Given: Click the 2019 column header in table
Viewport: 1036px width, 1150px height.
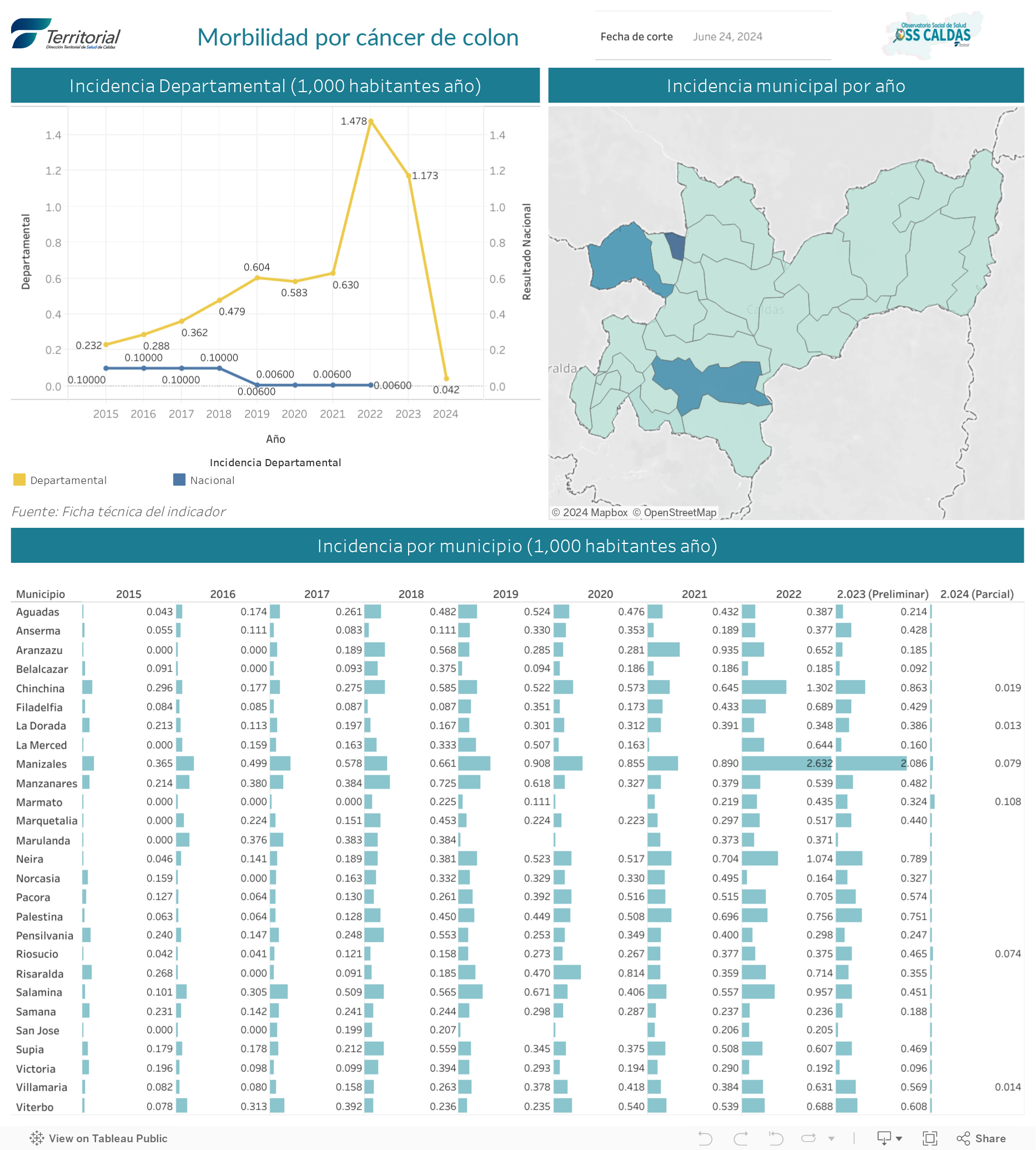Looking at the screenshot, I should [505, 593].
